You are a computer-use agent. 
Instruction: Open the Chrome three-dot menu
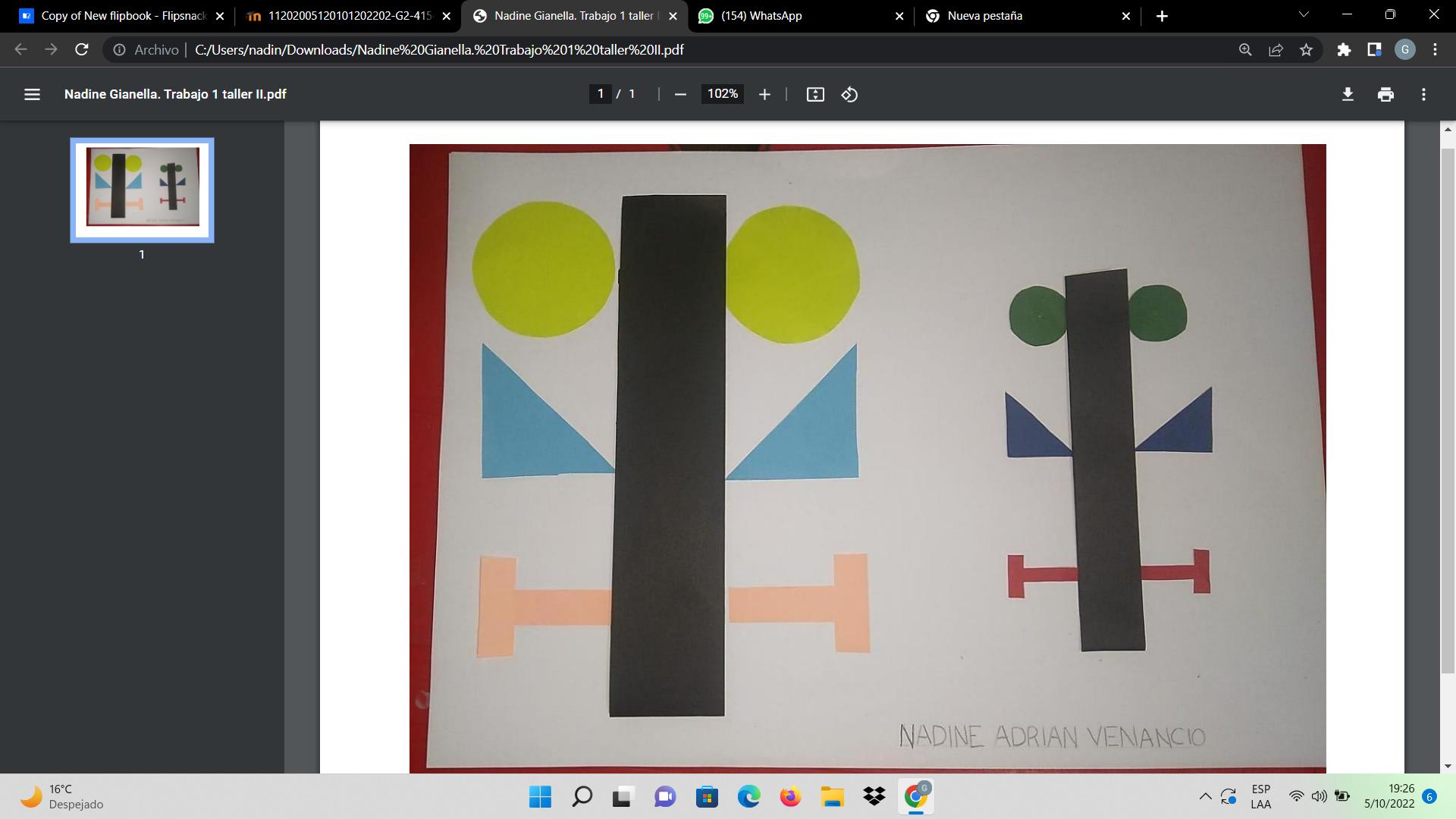(x=1435, y=49)
